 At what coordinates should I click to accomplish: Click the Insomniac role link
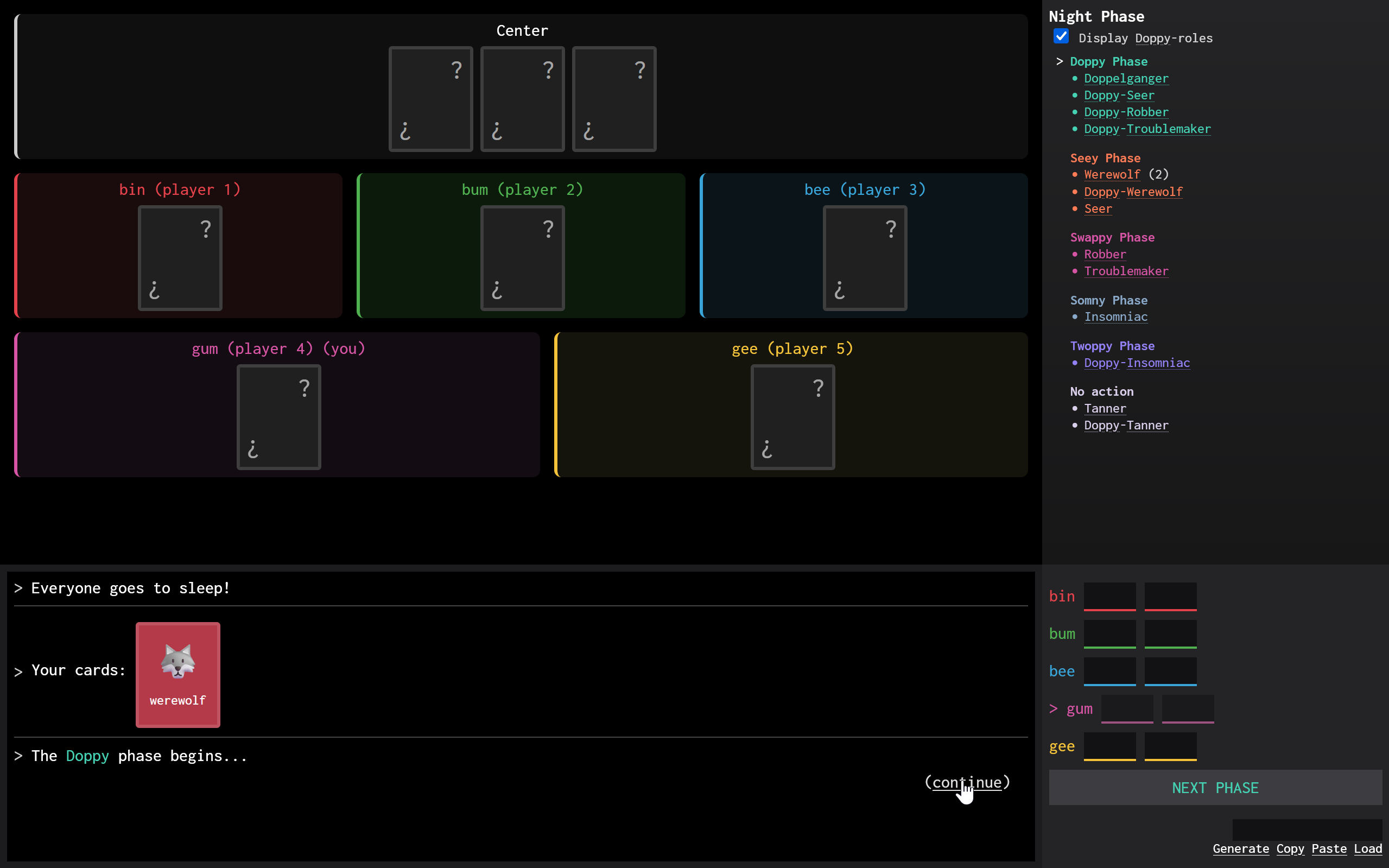coord(1115,317)
